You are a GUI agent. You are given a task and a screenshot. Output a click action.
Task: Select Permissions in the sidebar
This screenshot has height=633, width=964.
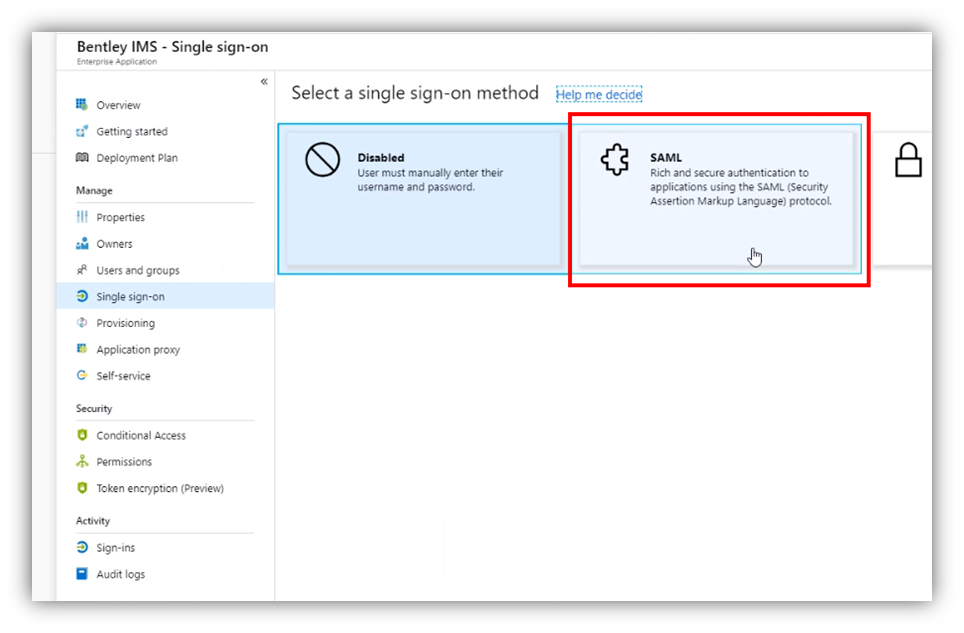[x=165, y=462]
